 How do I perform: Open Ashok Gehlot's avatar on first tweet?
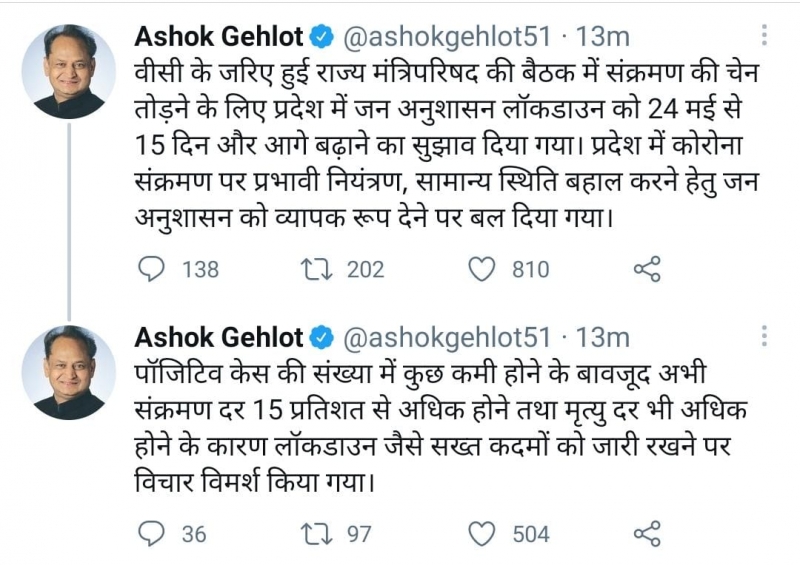[69, 71]
